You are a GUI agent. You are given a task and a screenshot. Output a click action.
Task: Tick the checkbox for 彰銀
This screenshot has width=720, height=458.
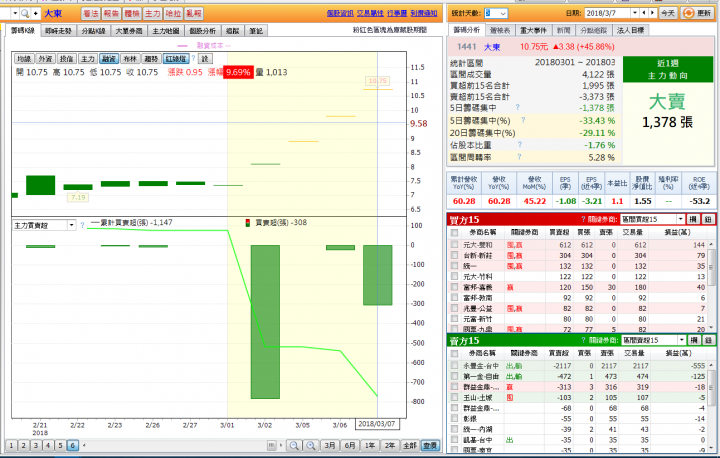(455, 418)
